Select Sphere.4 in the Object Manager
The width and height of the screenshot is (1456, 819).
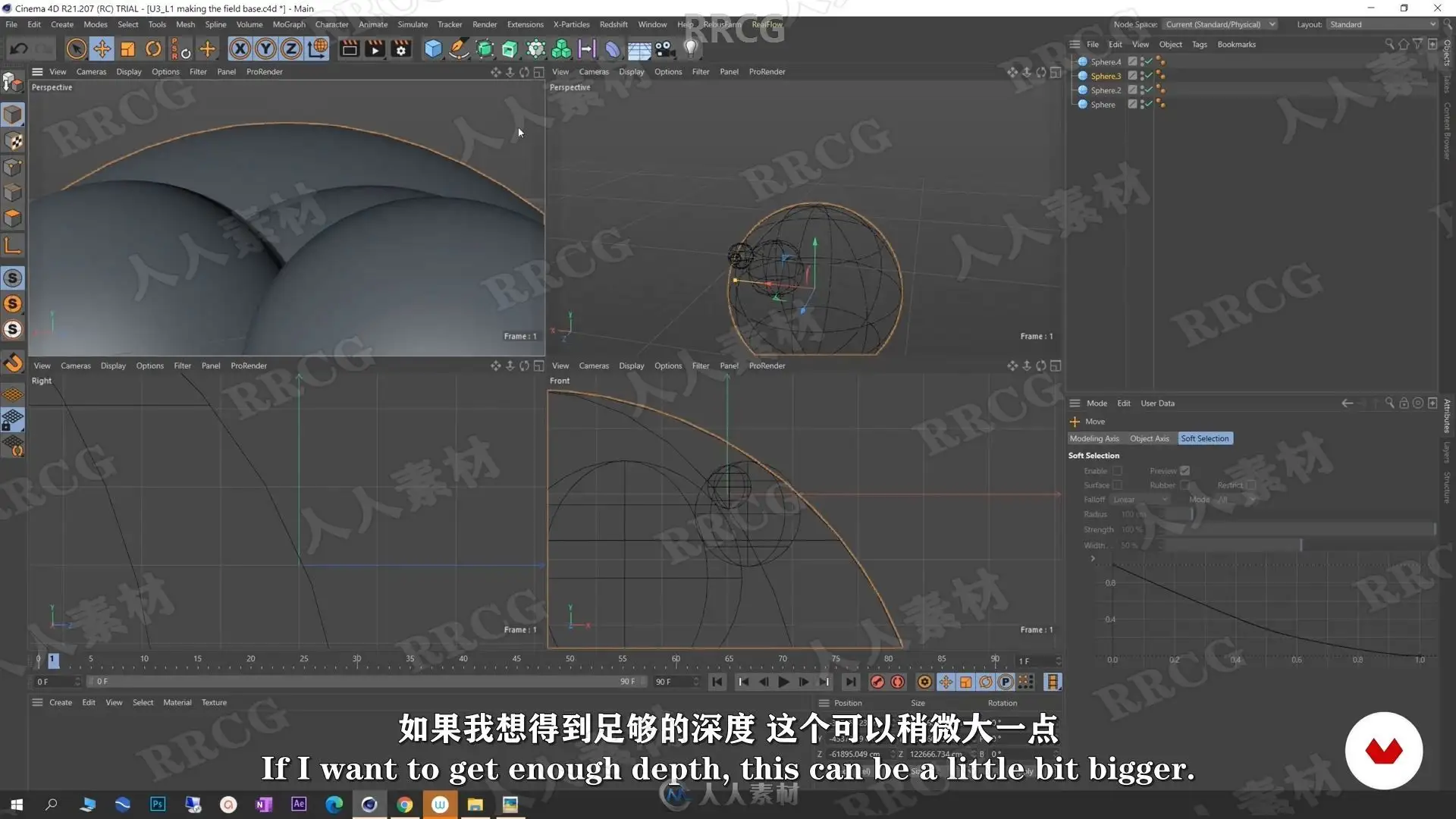point(1106,61)
